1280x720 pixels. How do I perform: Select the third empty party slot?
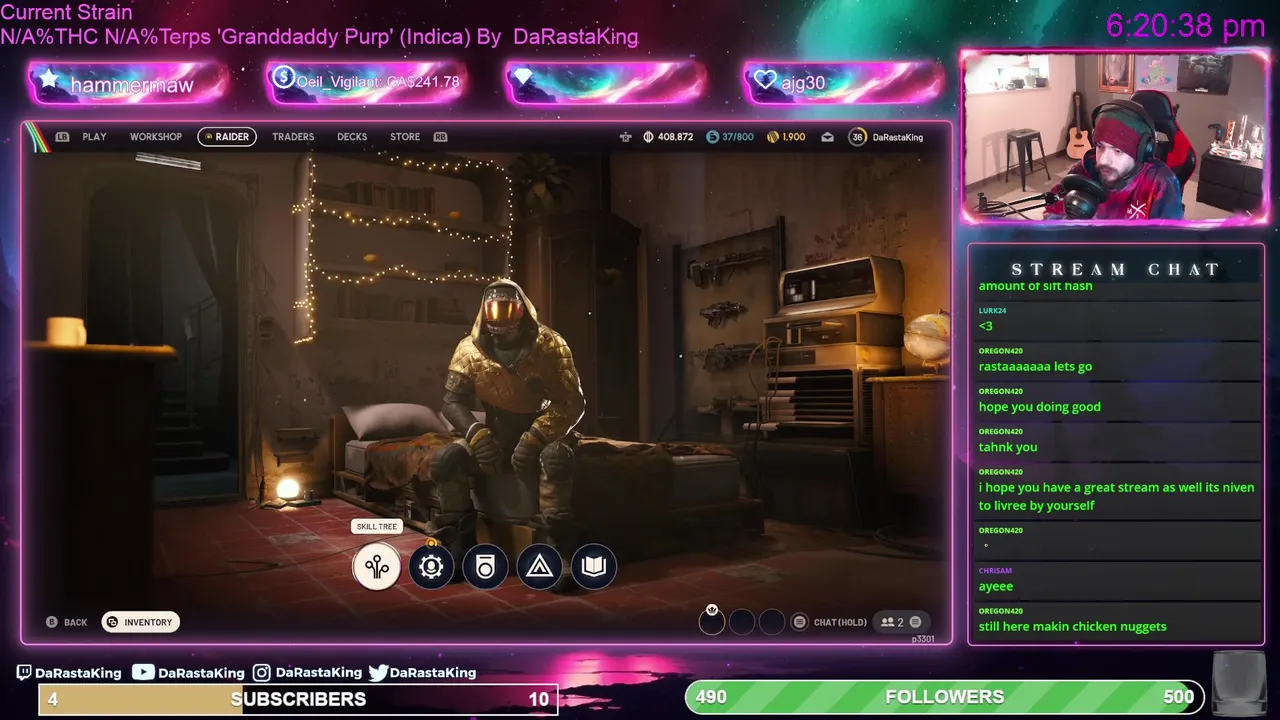pyautogui.click(x=772, y=622)
